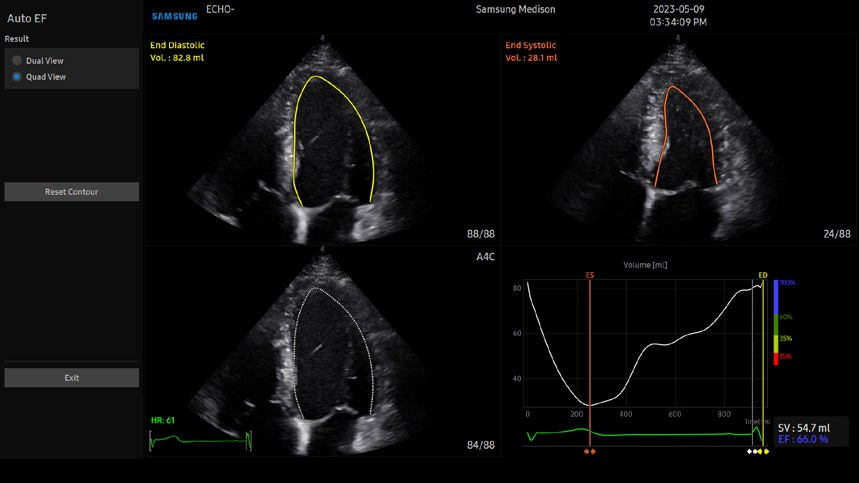Select the Quad View radio option
The image size is (859, 483).
click(17, 77)
